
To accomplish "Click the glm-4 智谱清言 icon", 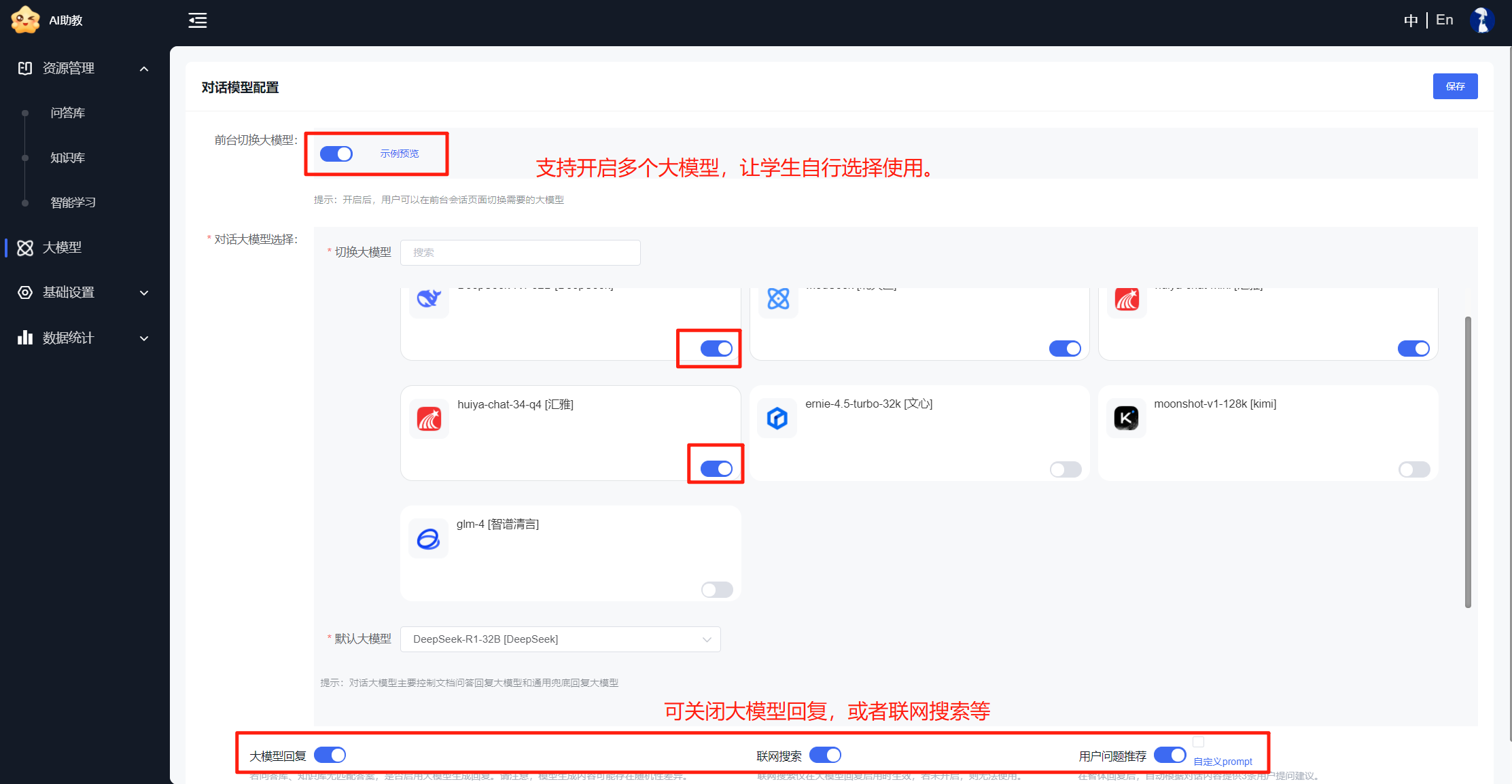I will tap(428, 539).
